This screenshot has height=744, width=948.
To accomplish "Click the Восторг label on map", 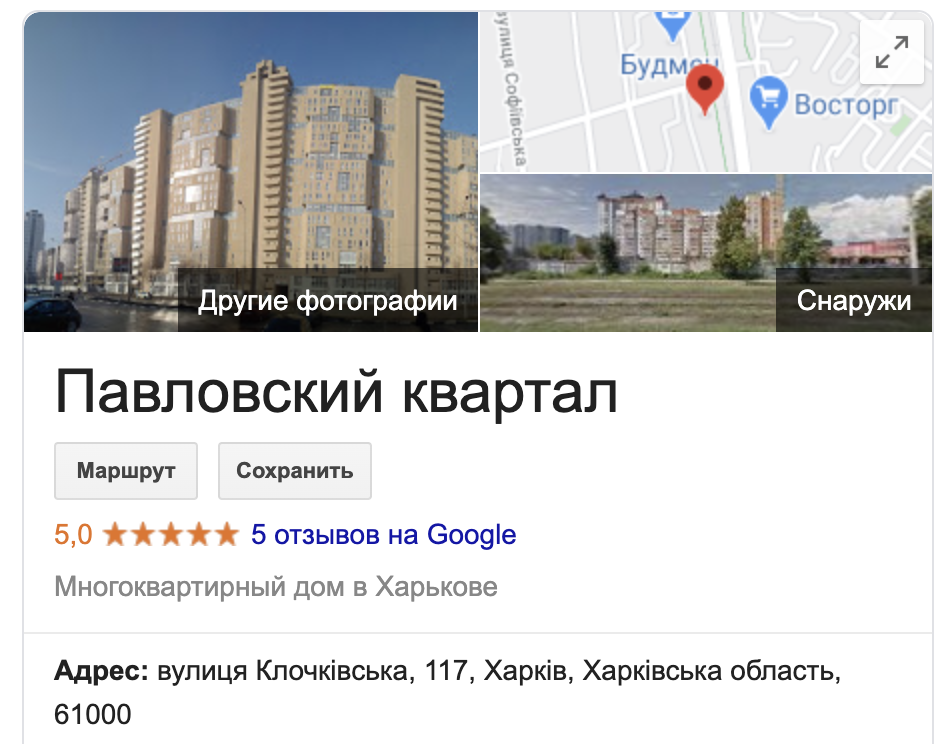I will click(x=846, y=105).
